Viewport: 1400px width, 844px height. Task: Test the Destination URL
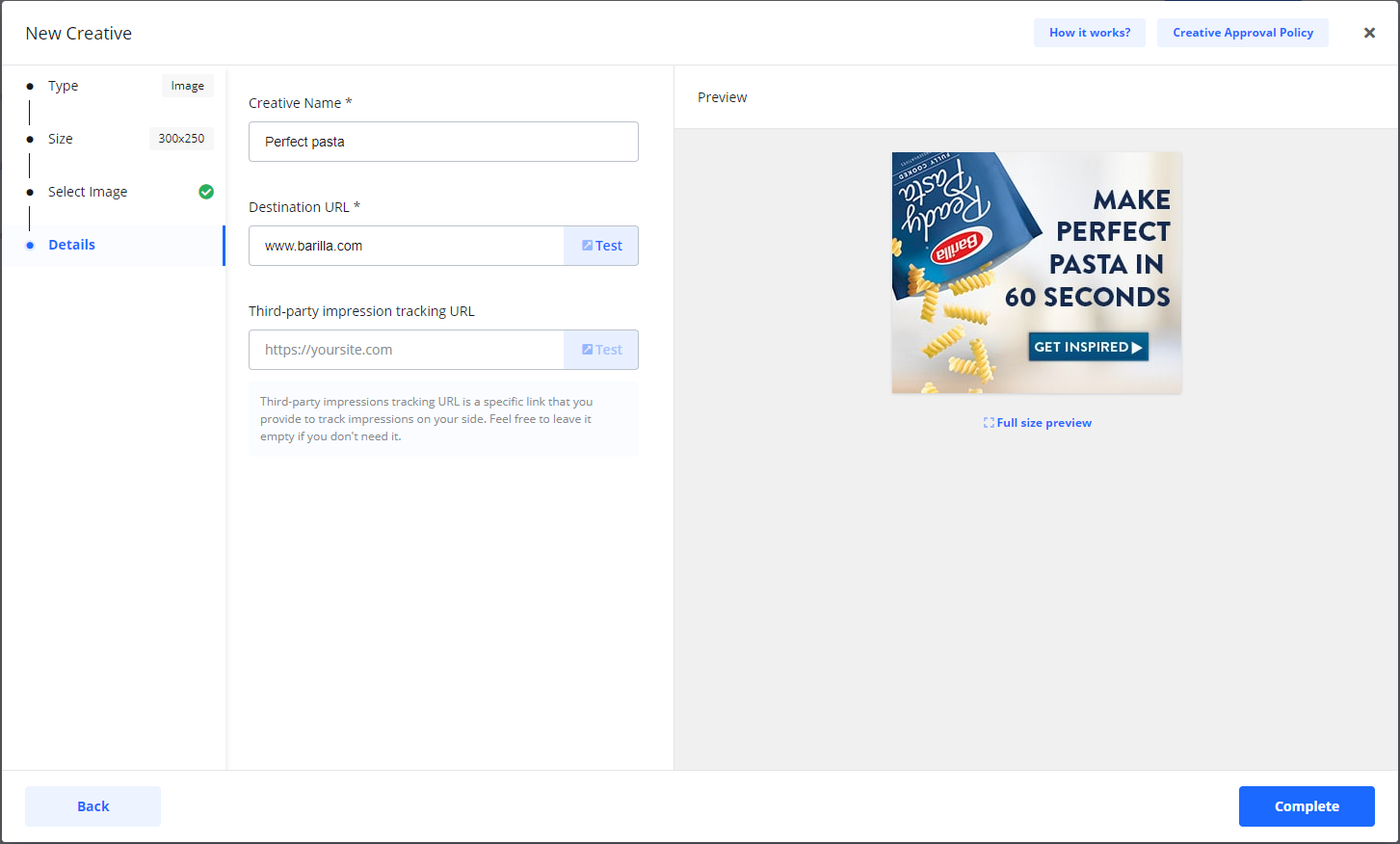coord(601,246)
